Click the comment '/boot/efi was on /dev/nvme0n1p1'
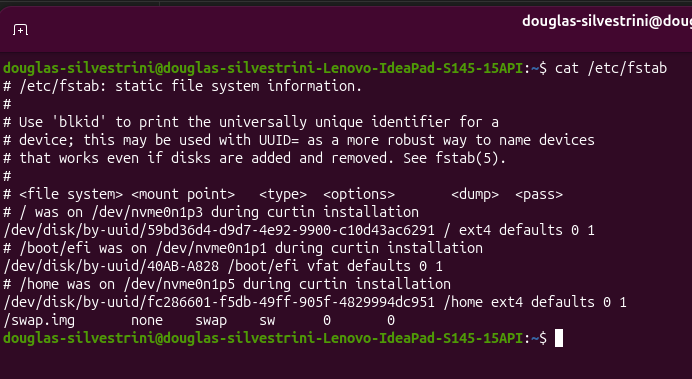The image size is (692, 379). 243,248
